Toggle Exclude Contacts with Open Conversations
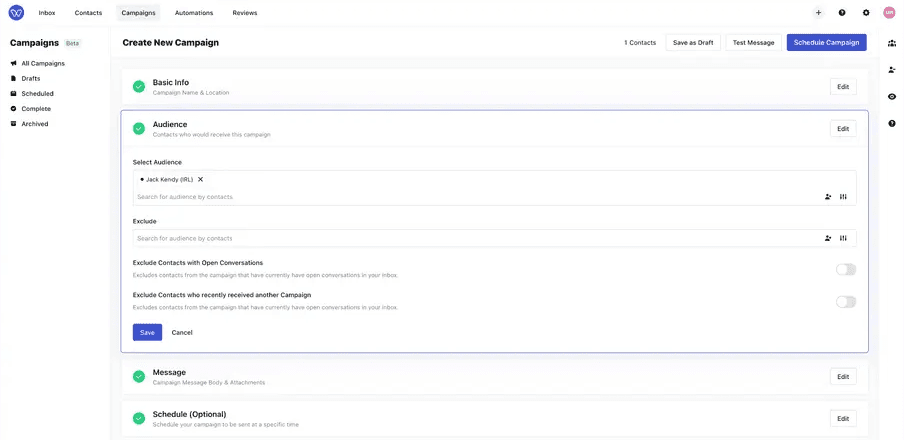Screen dimensions: 904x440 (846, 269)
